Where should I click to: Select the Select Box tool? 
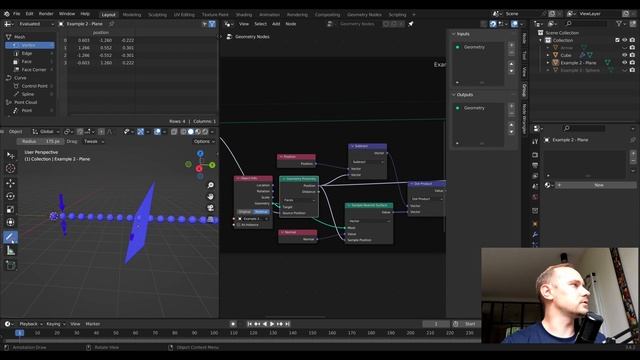11,155
